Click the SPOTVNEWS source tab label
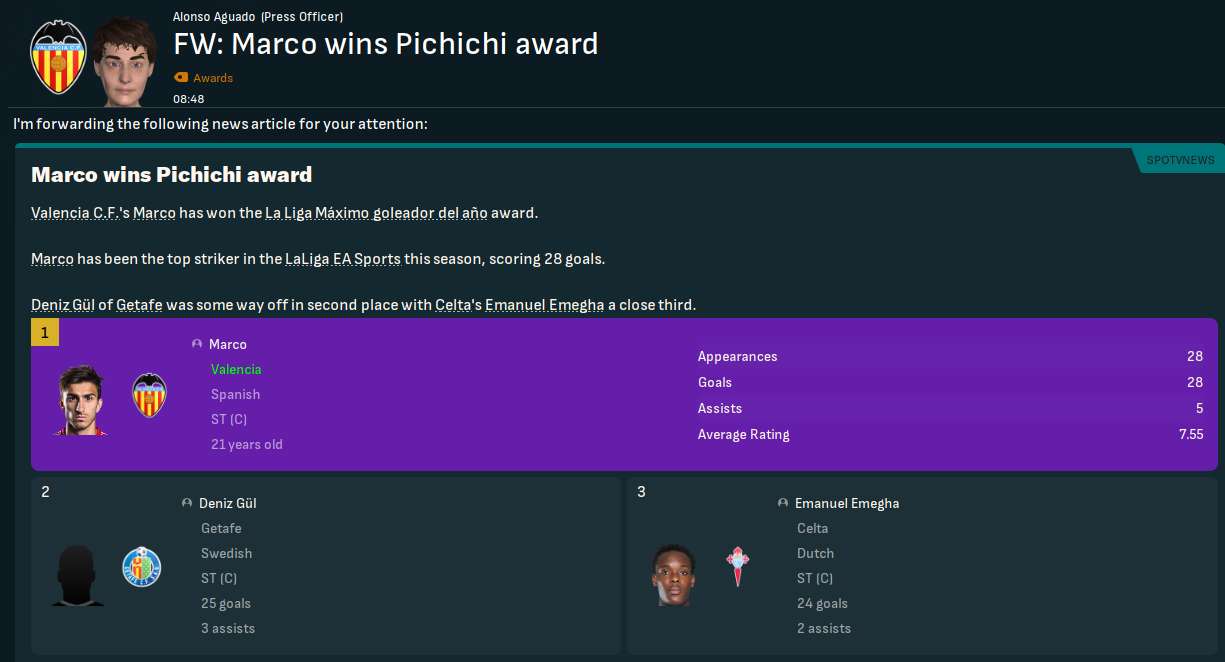 1180,160
